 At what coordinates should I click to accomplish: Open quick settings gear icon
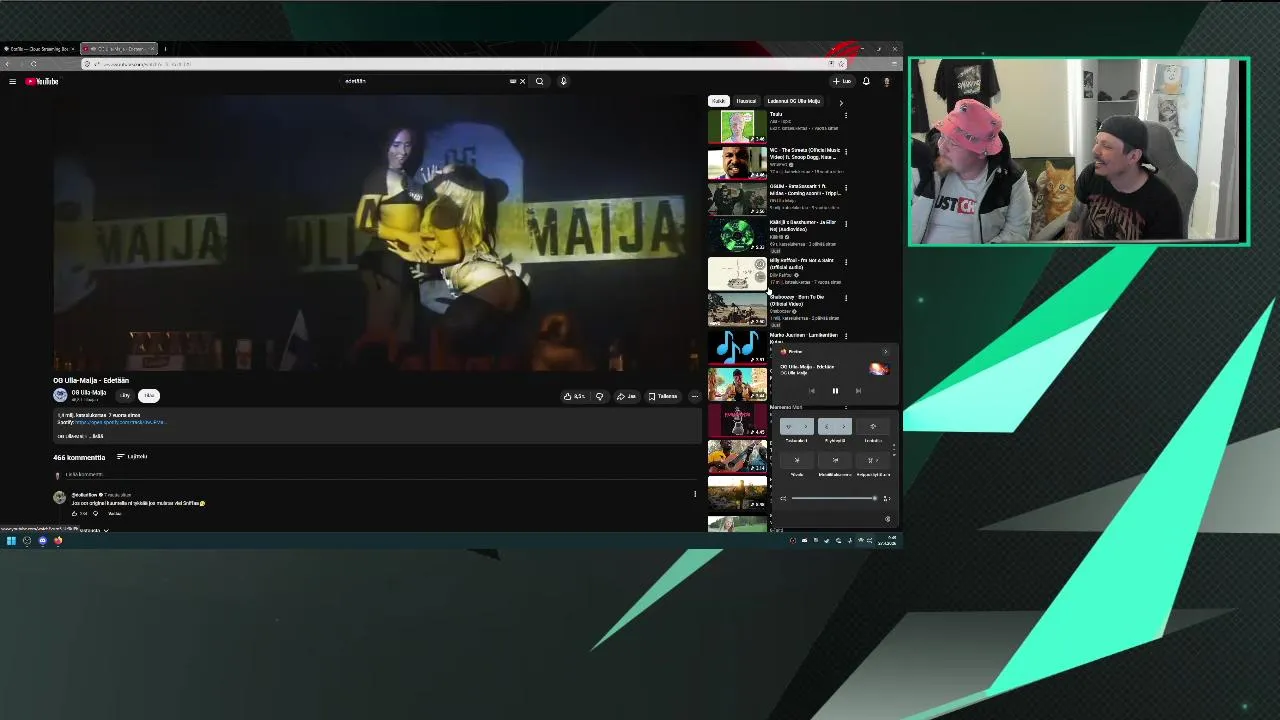(887, 519)
